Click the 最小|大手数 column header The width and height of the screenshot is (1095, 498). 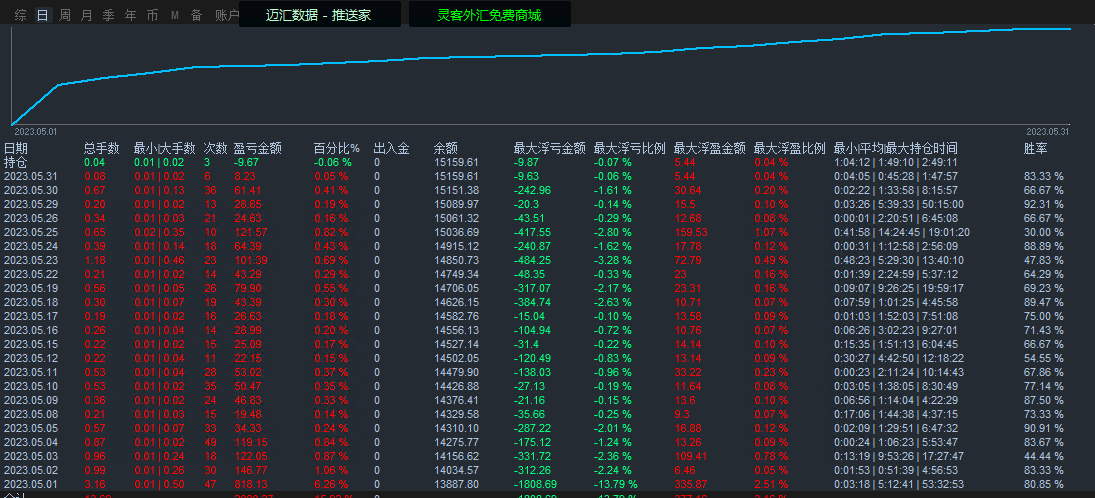[x=165, y=148]
